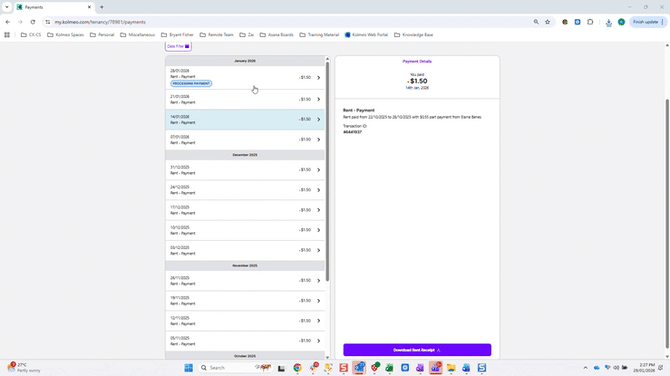This screenshot has width=670, height=376.
Task: Select the 26/11/2025 rent payment date
Action: click(x=179, y=278)
